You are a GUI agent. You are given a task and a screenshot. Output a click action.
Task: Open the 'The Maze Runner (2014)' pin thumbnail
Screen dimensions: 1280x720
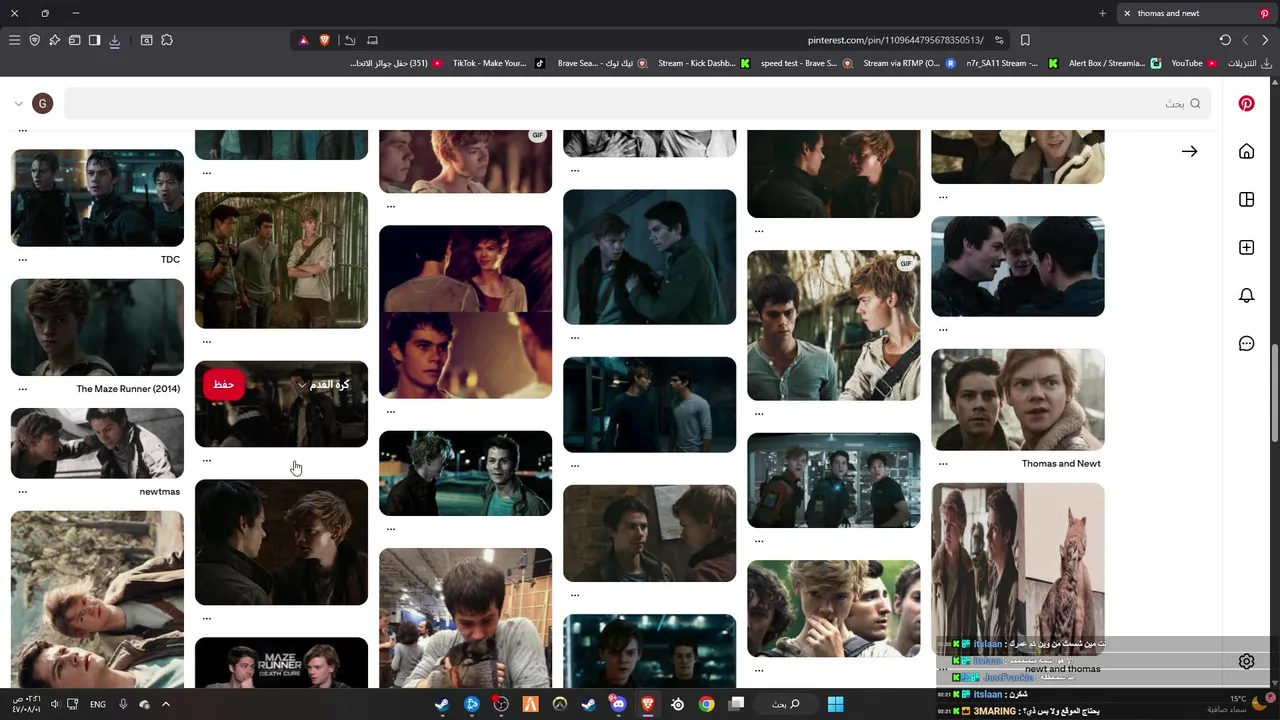pyautogui.click(x=97, y=327)
